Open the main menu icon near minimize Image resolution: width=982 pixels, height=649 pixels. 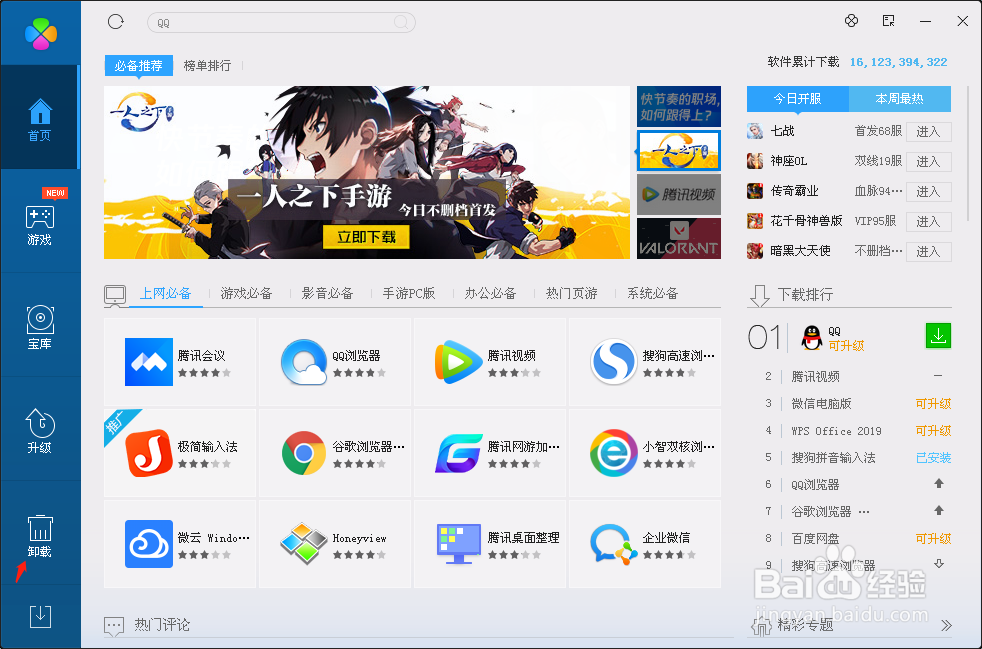coord(888,21)
